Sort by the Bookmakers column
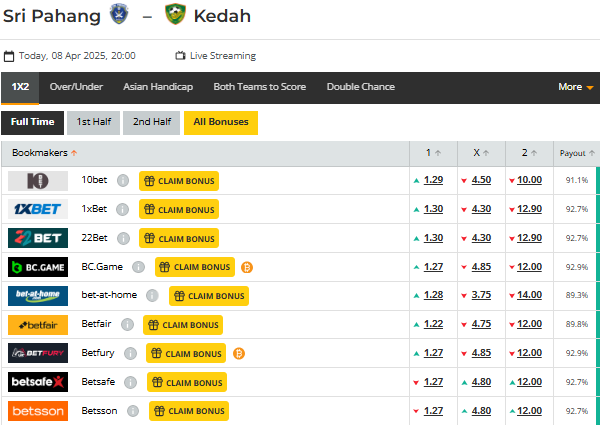Image resolution: width=600 pixels, height=425 pixels. (45, 153)
